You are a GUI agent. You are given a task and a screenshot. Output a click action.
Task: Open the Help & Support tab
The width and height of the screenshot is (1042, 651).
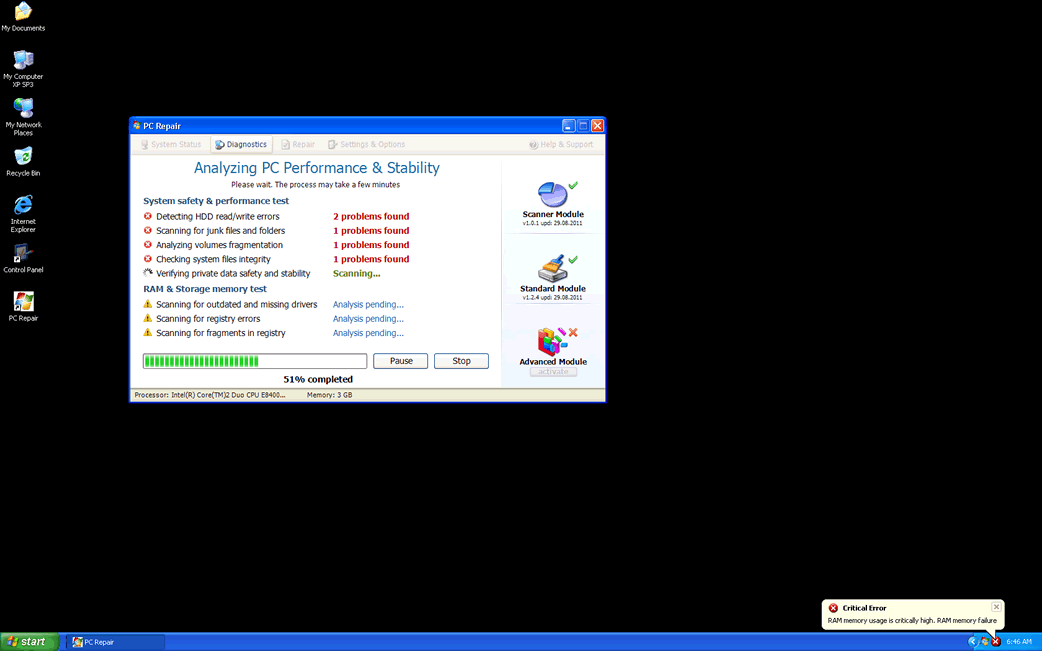pos(561,145)
